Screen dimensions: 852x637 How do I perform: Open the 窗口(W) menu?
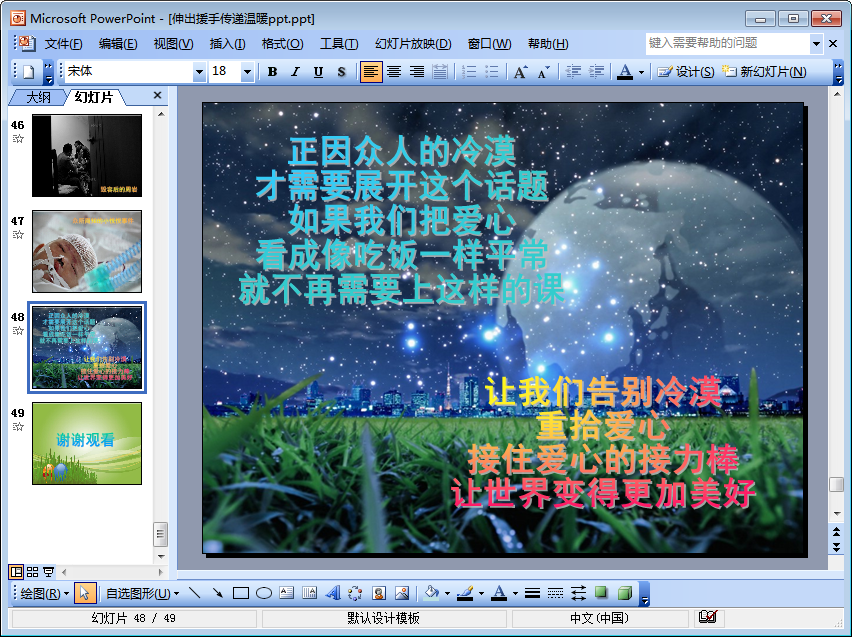489,44
